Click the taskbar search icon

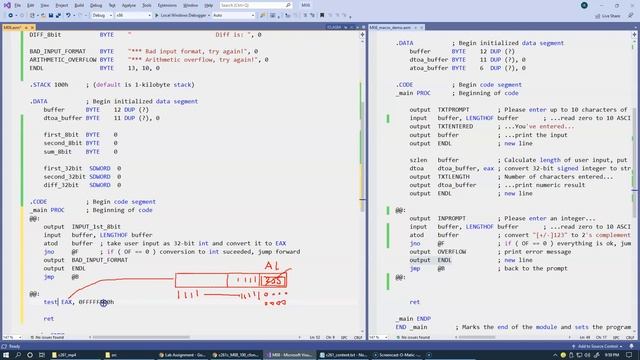point(18,355)
